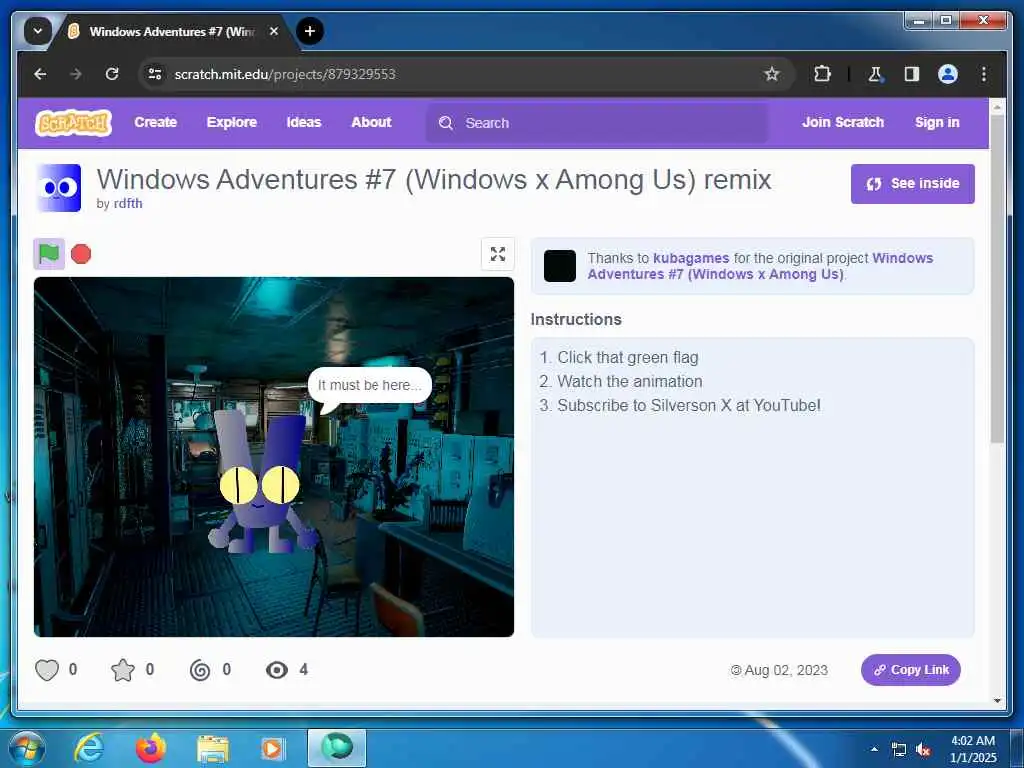Image resolution: width=1024 pixels, height=768 pixels.
Task: Enter full screen mode for the player
Action: click(498, 254)
